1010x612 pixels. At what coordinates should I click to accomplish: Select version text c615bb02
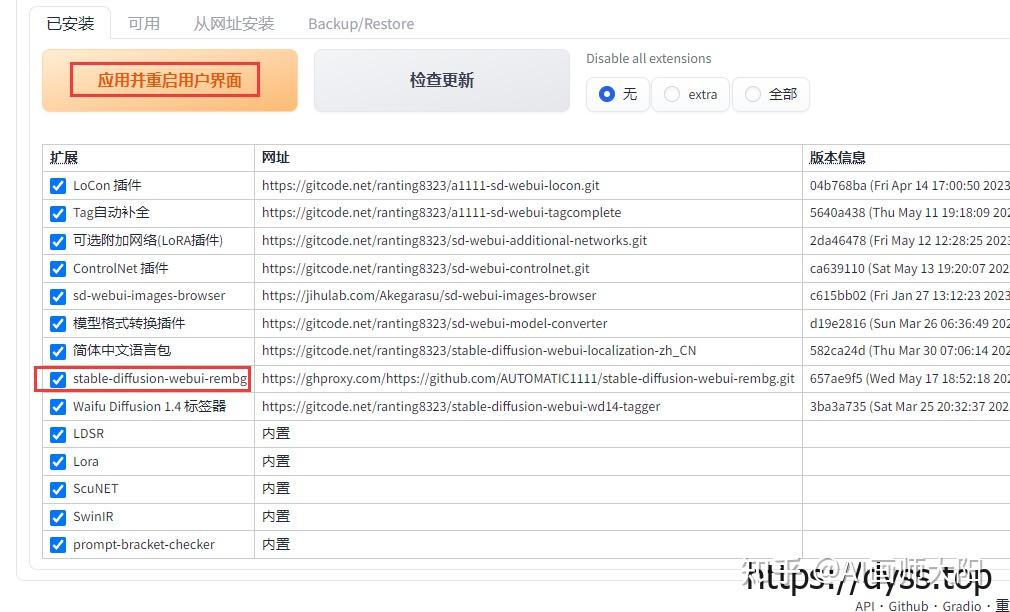pyautogui.click(x=838, y=296)
